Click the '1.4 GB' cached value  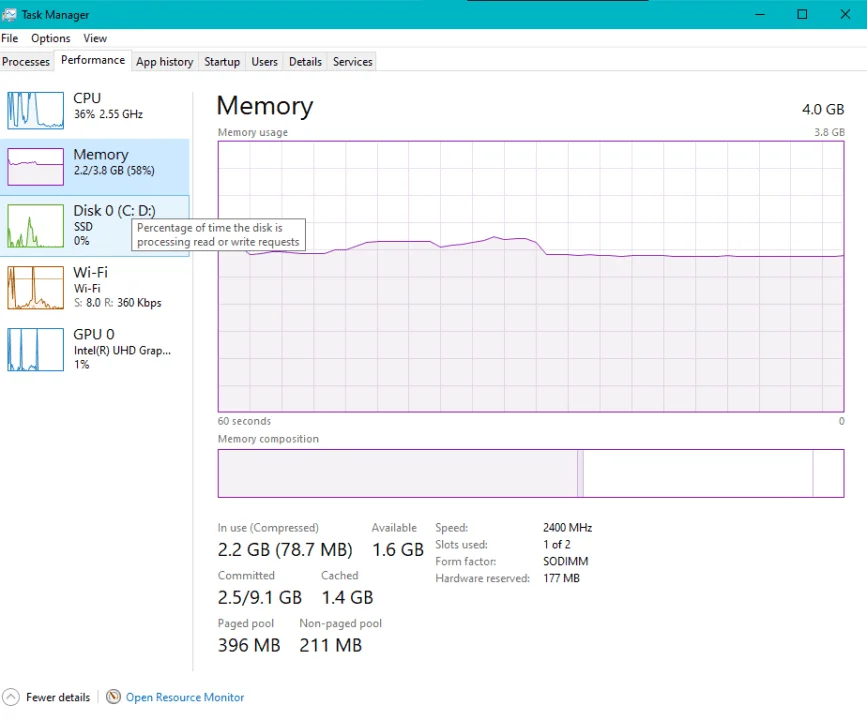[347, 598]
